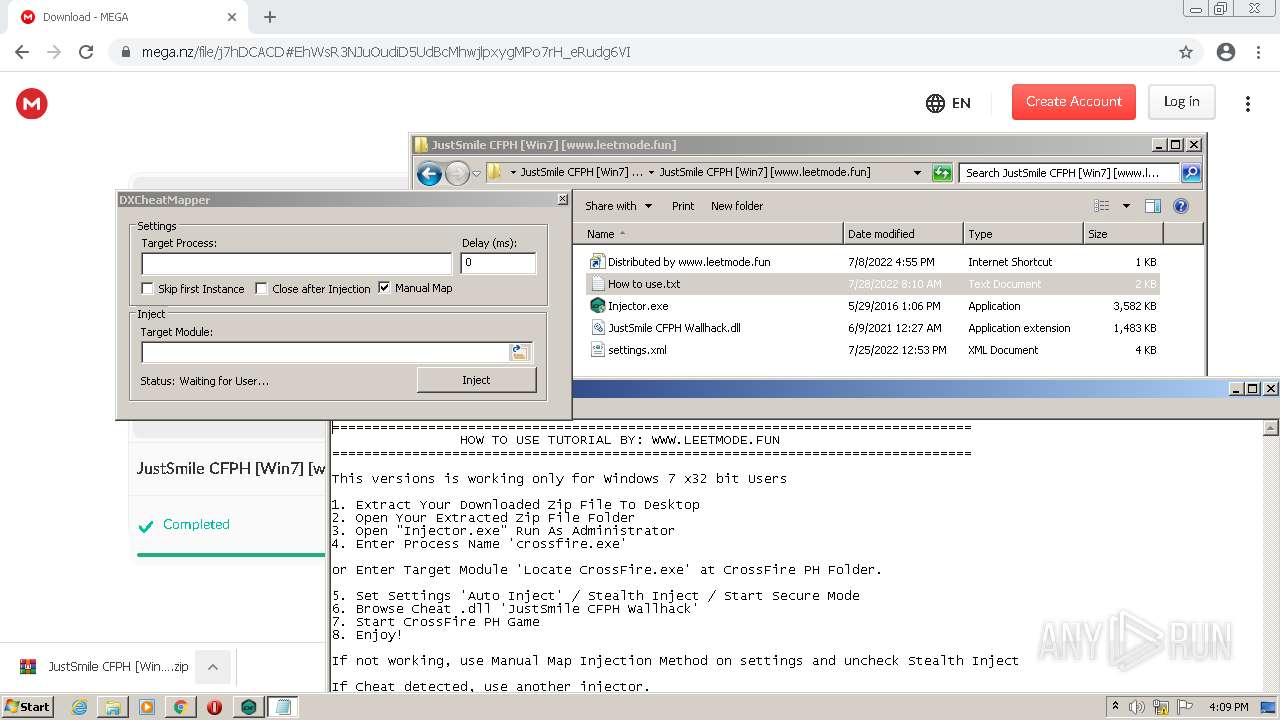Click Chrome icon in taskbar
1280x720 pixels.
point(180,707)
